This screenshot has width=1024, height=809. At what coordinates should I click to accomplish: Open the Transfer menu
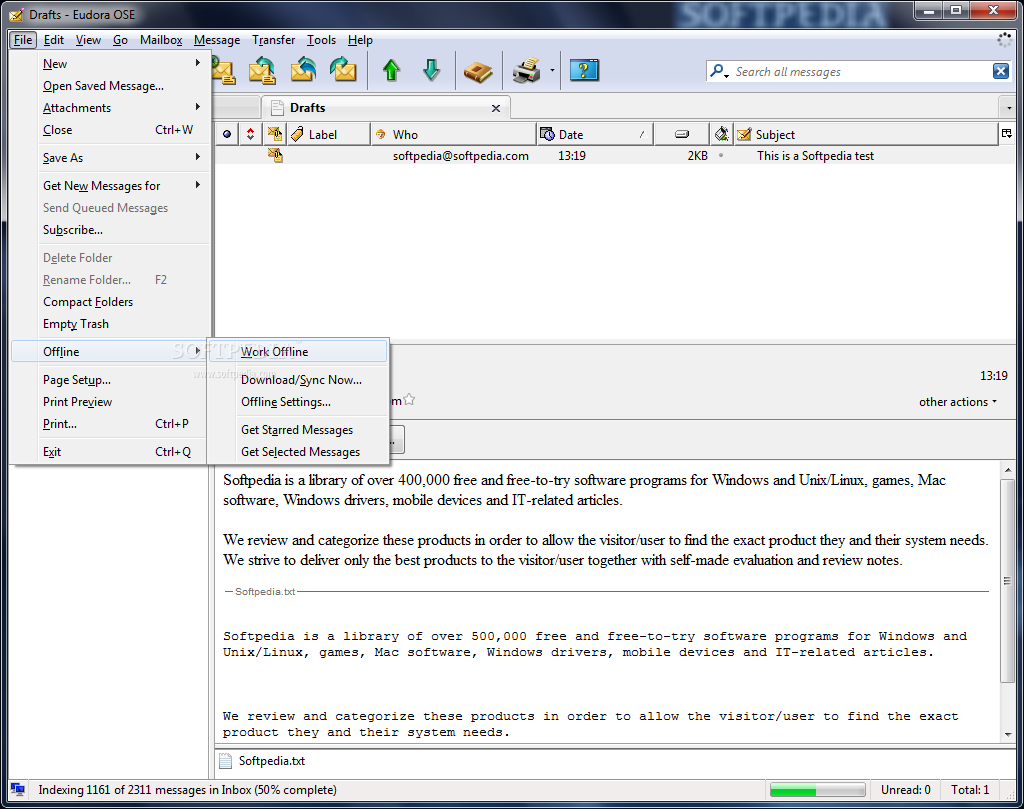click(274, 40)
